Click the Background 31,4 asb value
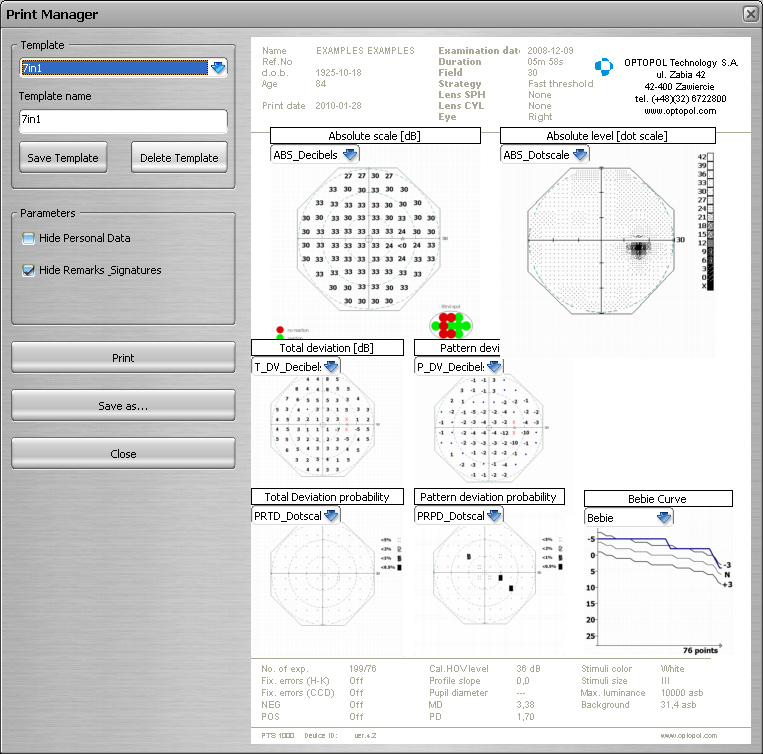The image size is (763, 754). click(678, 704)
